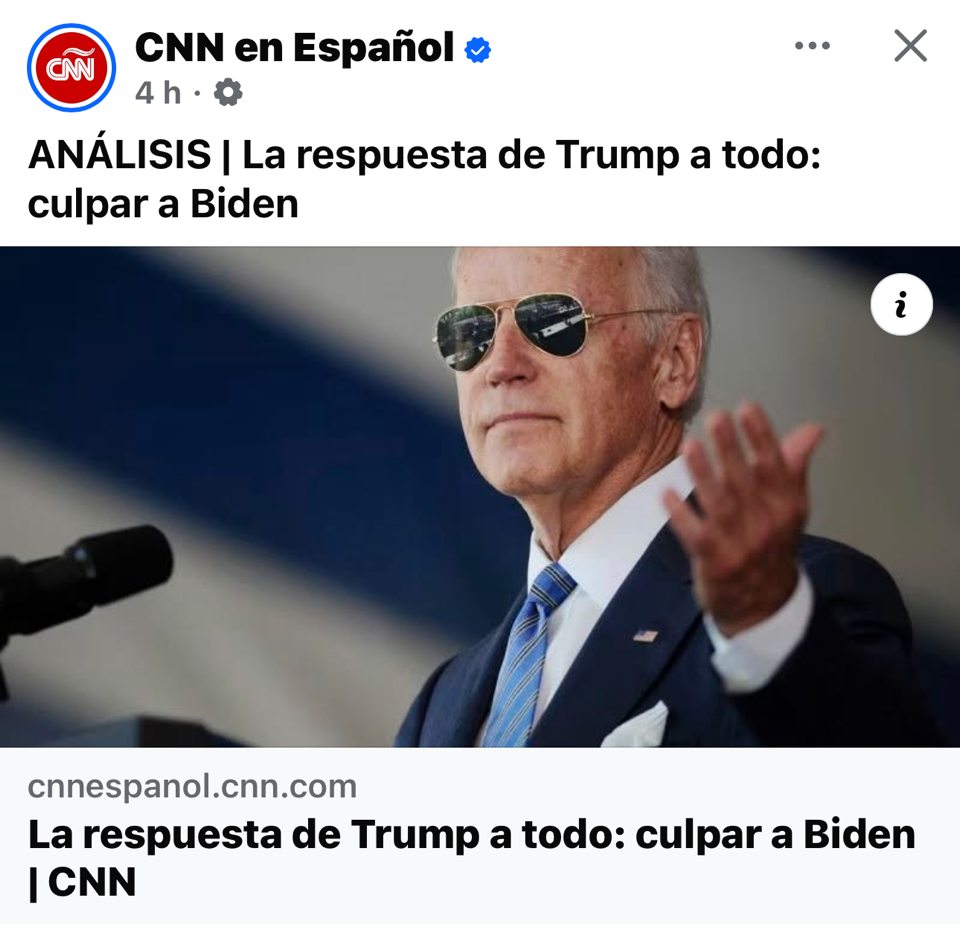The image size is (960, 930).
Task: Open the image info 'i' button
Action: [901, 304]
